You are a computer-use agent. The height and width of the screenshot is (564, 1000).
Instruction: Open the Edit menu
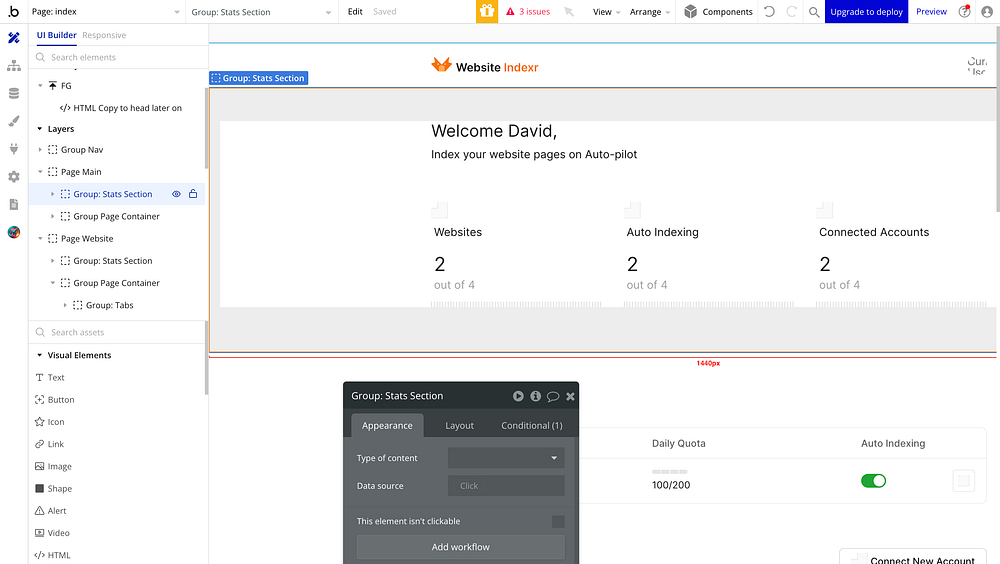(x=355, y=11)
